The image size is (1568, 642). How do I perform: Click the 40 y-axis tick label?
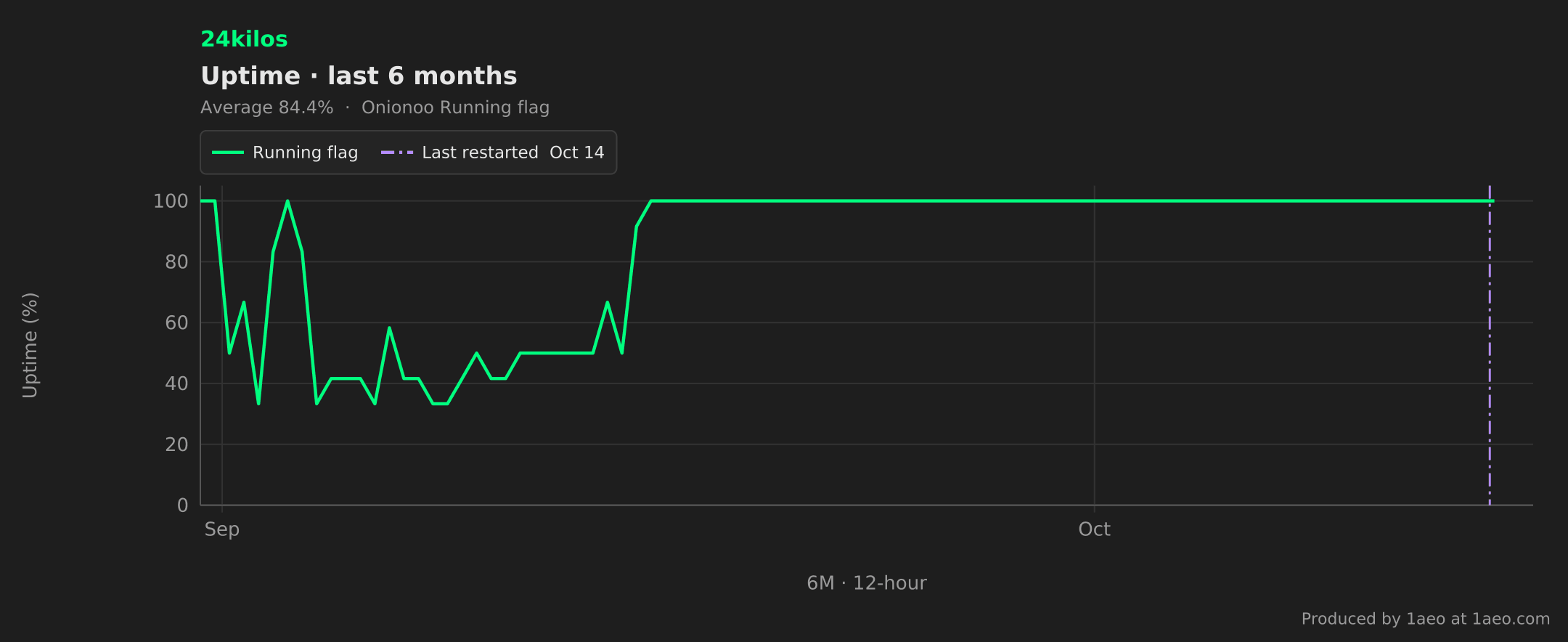coord(176,383)
